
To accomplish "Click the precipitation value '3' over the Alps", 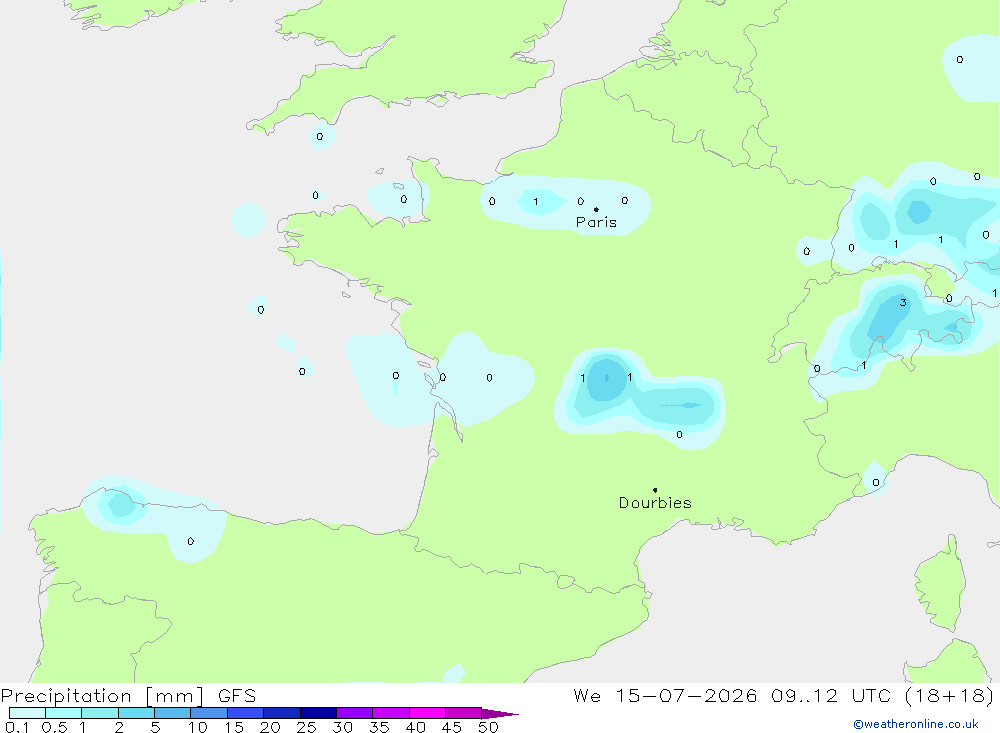I will (x=903, y=302).
